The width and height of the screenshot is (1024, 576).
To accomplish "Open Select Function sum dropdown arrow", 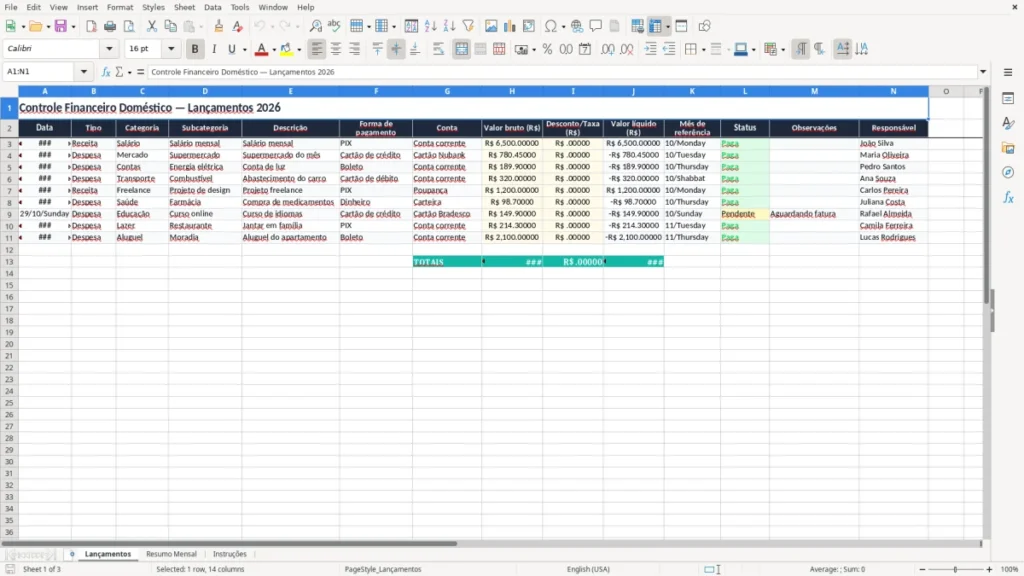I will [x=129, y=72].
